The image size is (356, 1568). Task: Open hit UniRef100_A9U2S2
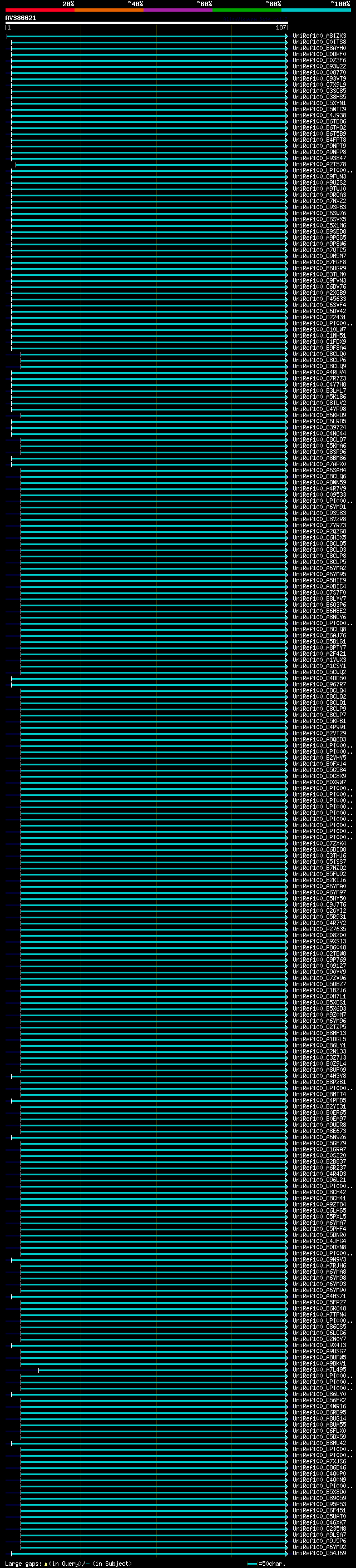pyautogui.click(x=319, y=182)
